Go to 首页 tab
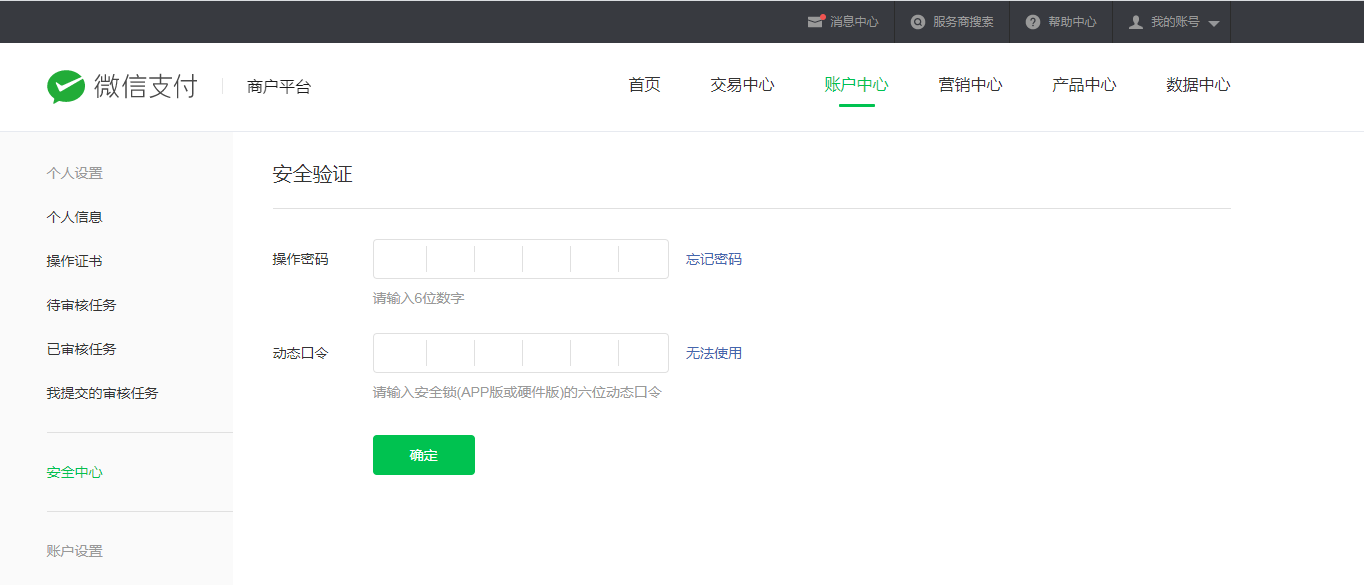1364x585 pixels. [x=644, y=85]
